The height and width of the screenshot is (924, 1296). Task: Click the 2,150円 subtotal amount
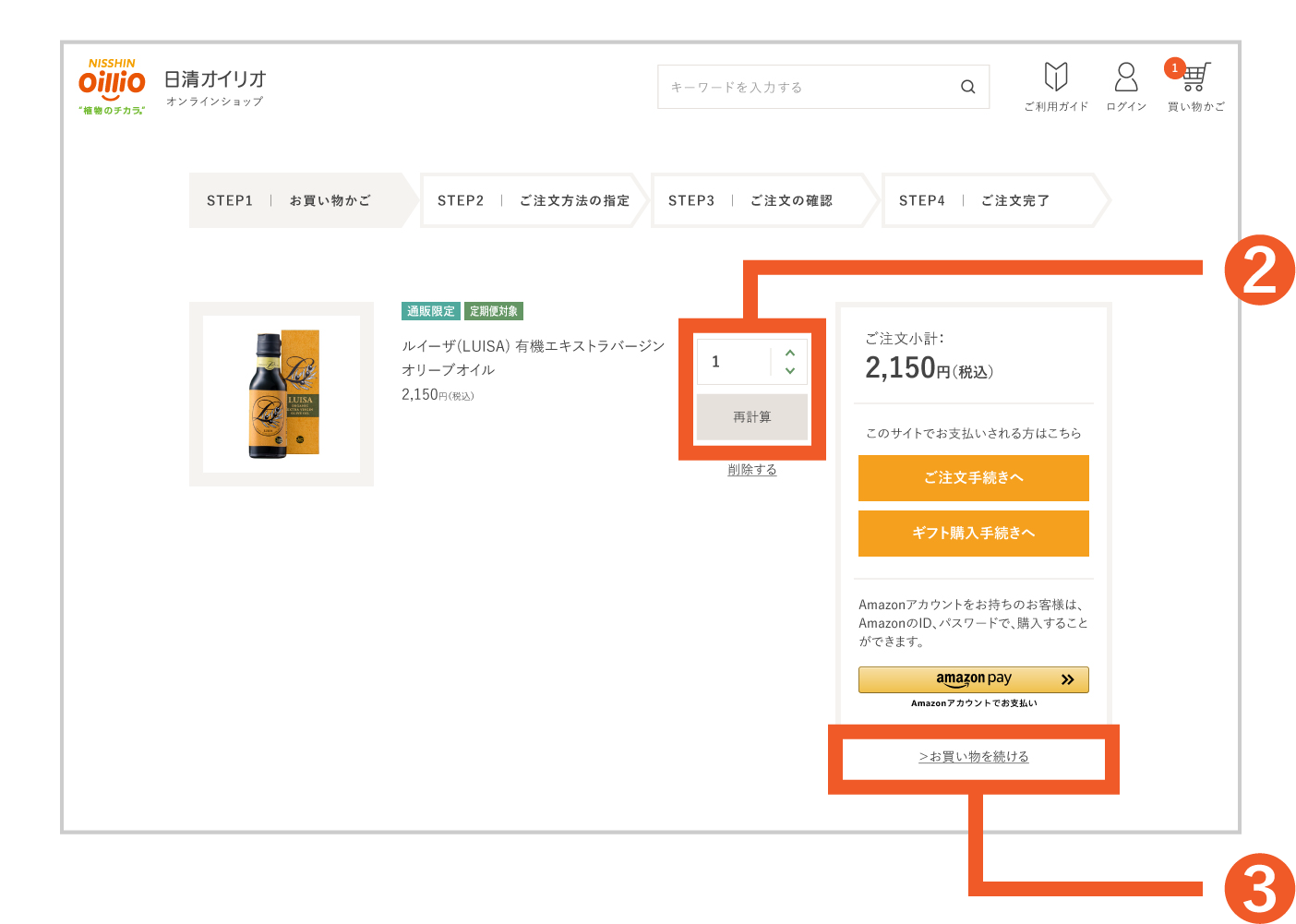[x=929, y=368]
